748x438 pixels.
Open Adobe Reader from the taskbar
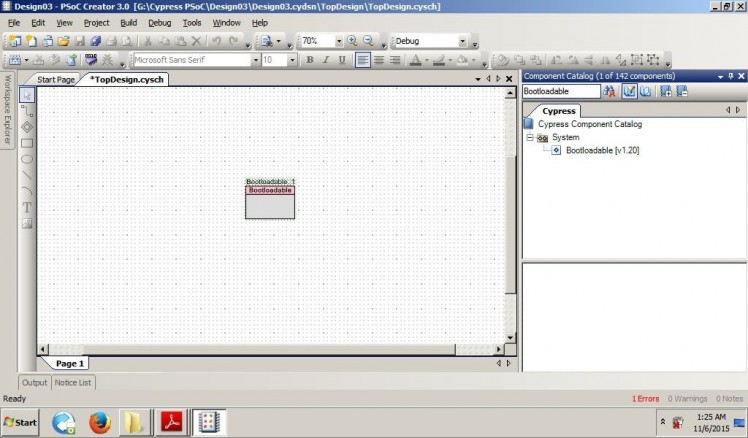coord(171,422)
